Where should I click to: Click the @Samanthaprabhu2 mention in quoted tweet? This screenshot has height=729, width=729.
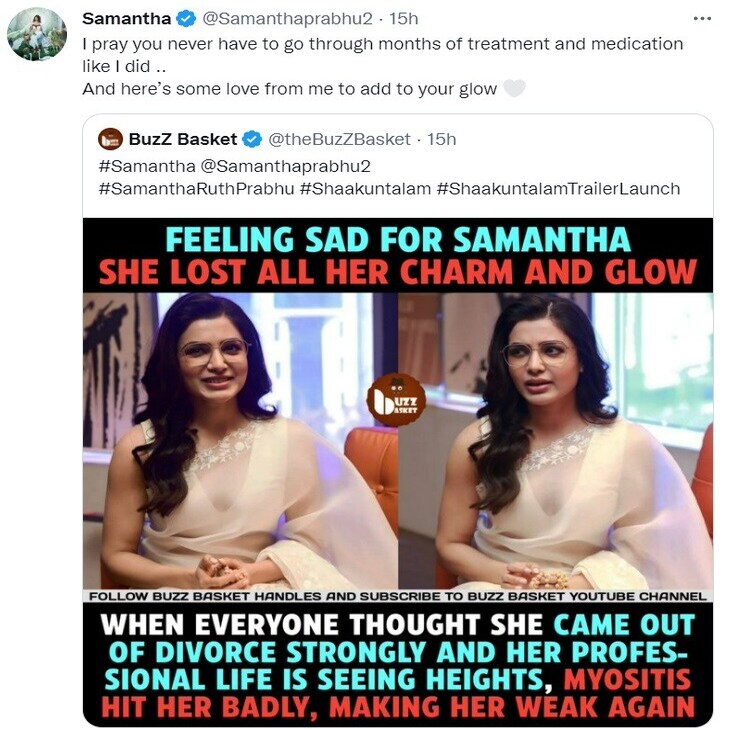pos(285,166)
